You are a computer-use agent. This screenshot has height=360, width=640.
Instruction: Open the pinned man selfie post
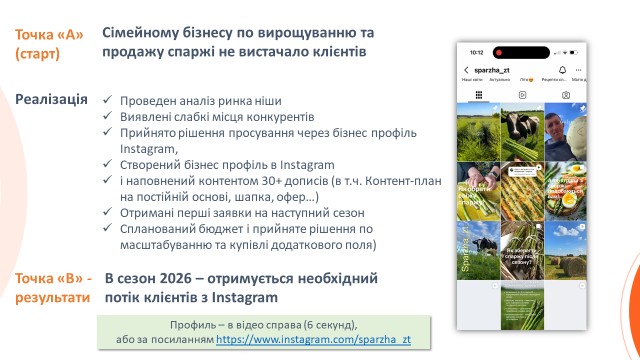566,132
